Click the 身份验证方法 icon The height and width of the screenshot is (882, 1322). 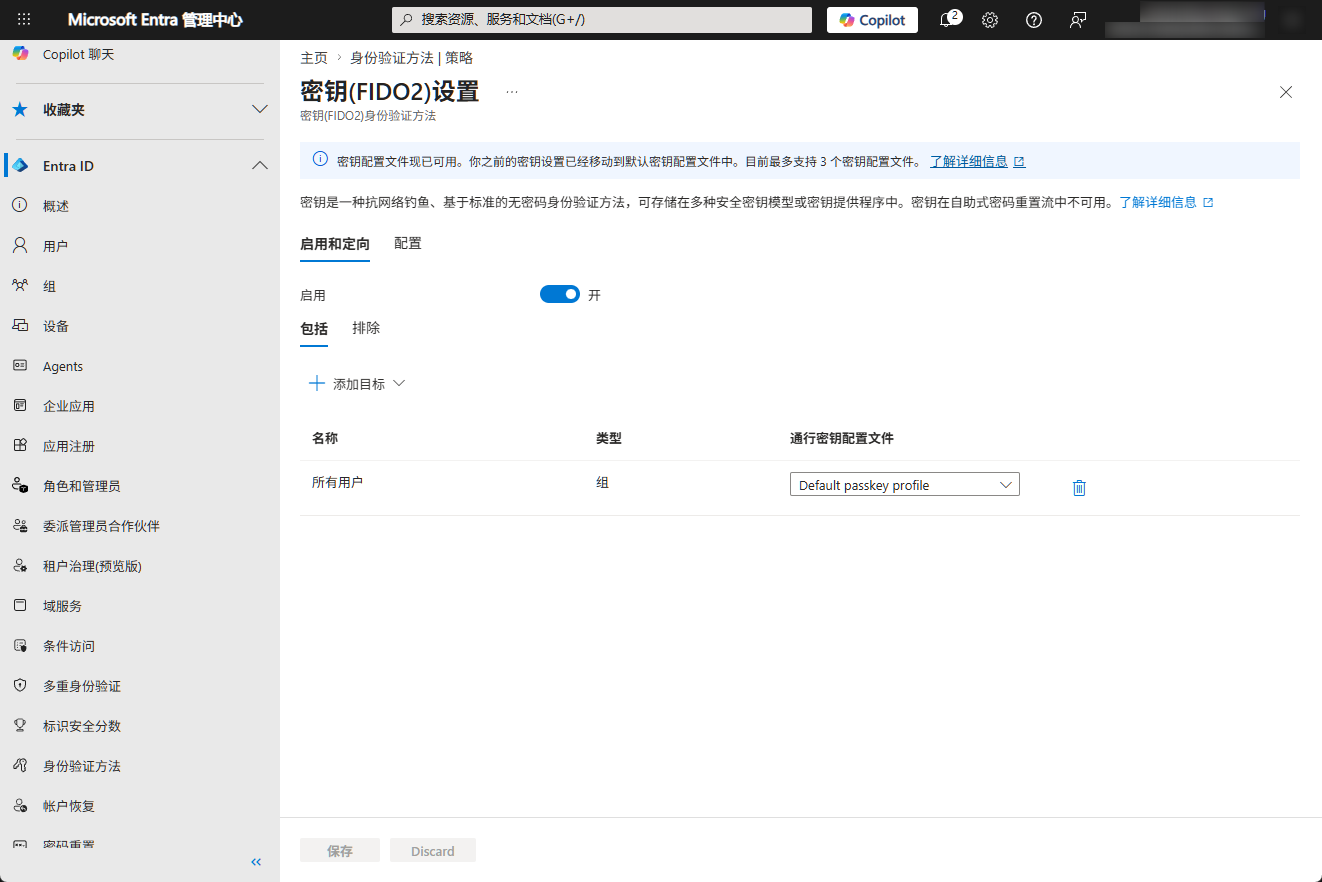pyautogui.click(x=20, y=766)
